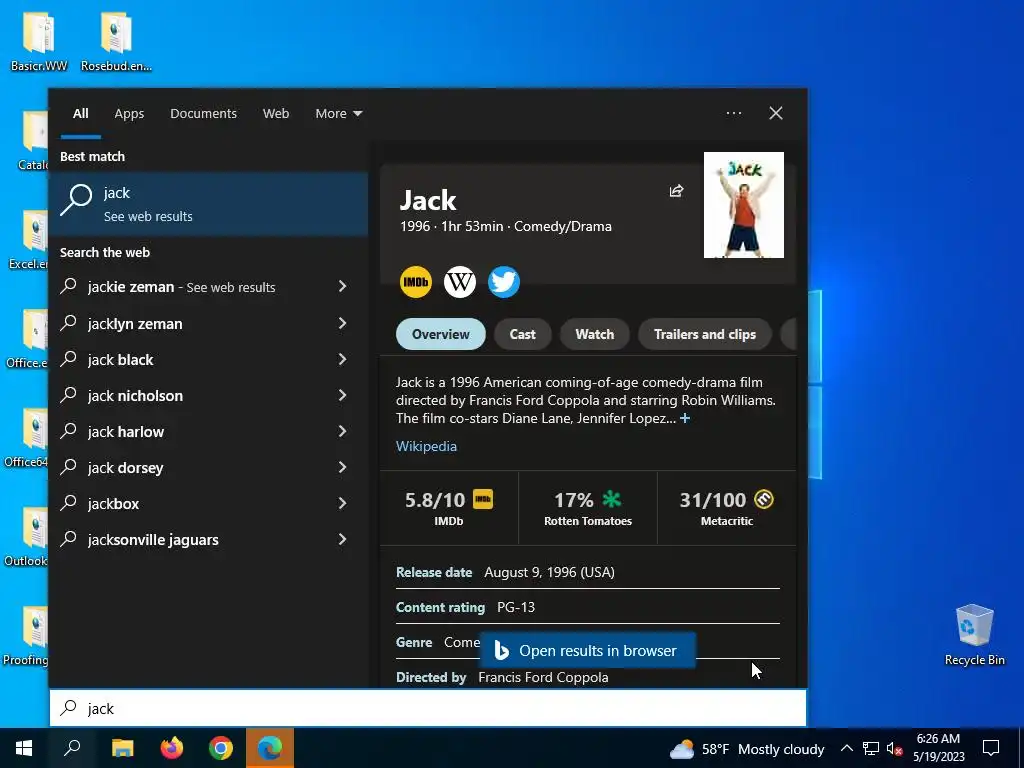1024x768 pixels.
Task: Select the jack best match result
Action: pos(209,204)
